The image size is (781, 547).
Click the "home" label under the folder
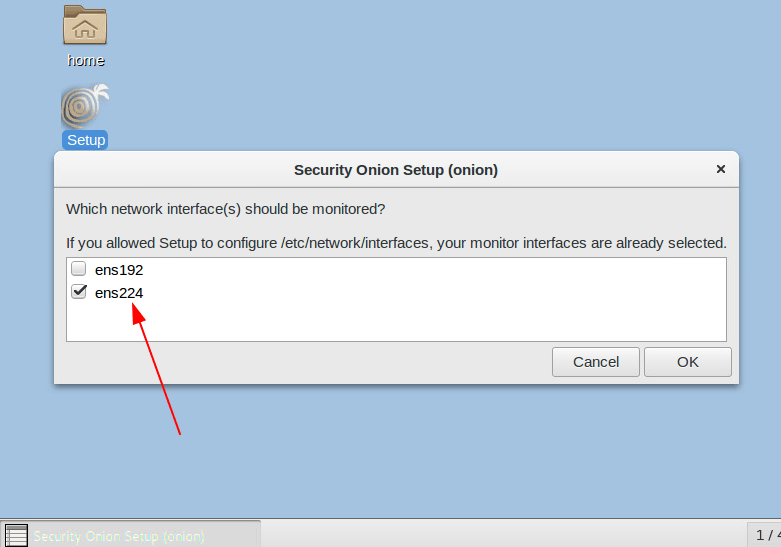pos(85,60)
